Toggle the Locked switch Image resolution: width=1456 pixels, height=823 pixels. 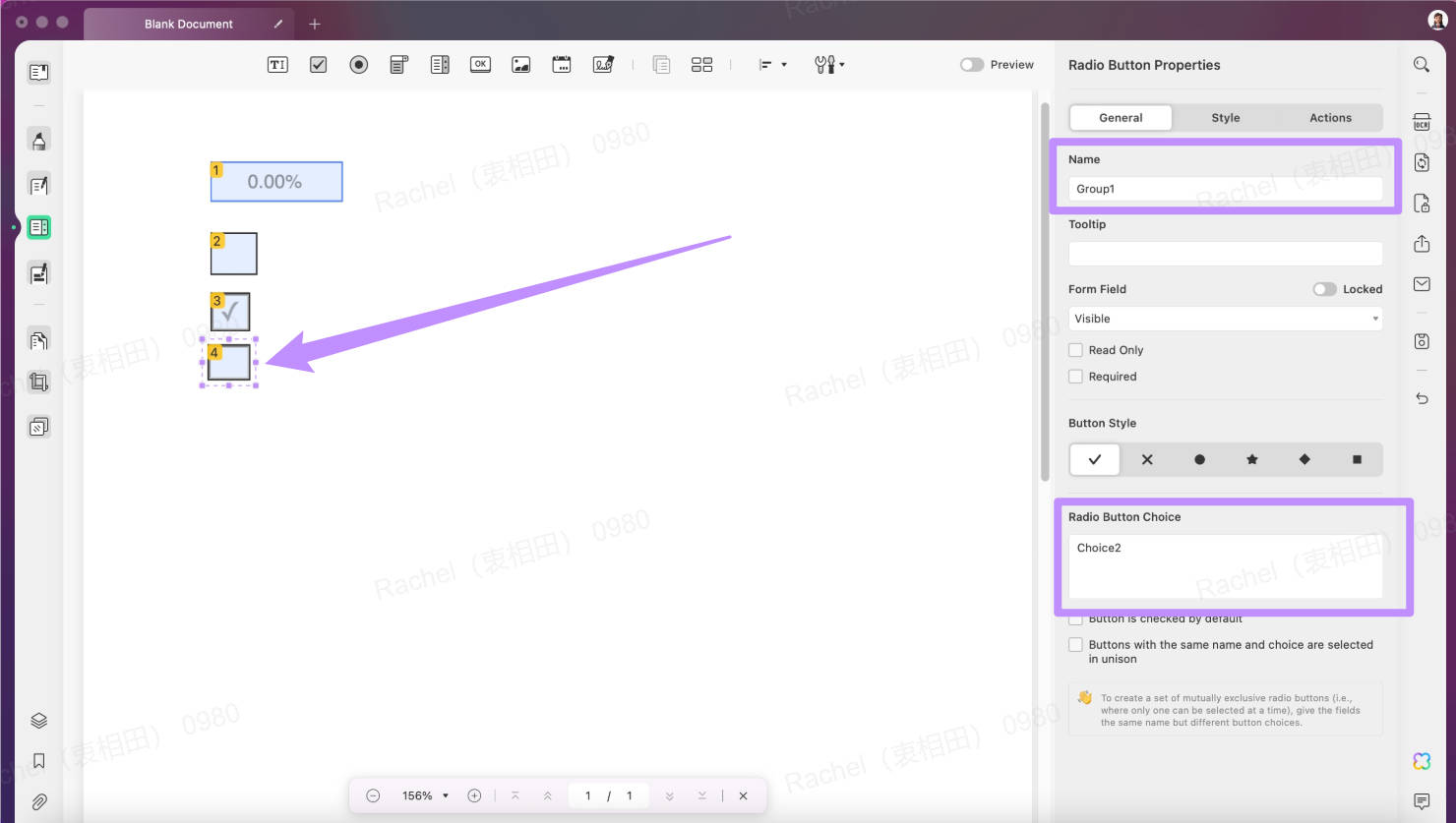pyautogui.click(x=1324, y=289)
